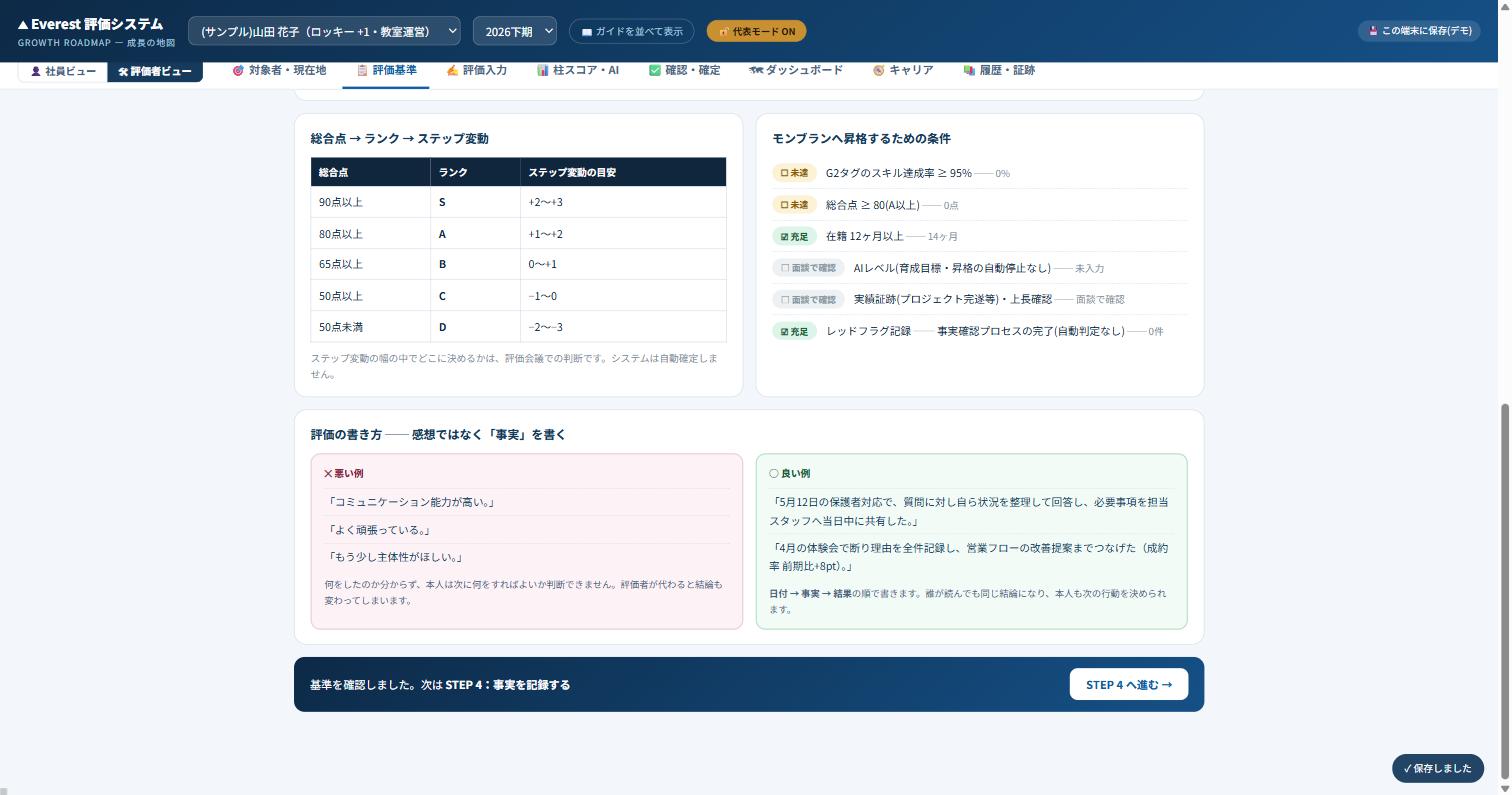This screenshot has height=795, width=1512.
Task: Click the Everest mountain logo icon
Action: [x=23, y=24]
